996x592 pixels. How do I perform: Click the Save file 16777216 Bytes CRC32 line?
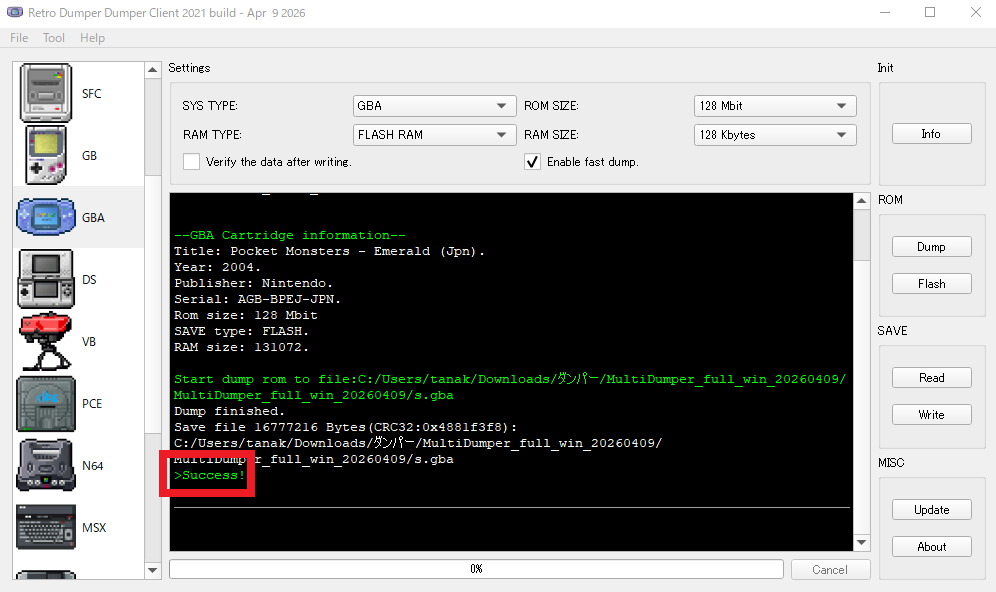(x=346, y=427)
